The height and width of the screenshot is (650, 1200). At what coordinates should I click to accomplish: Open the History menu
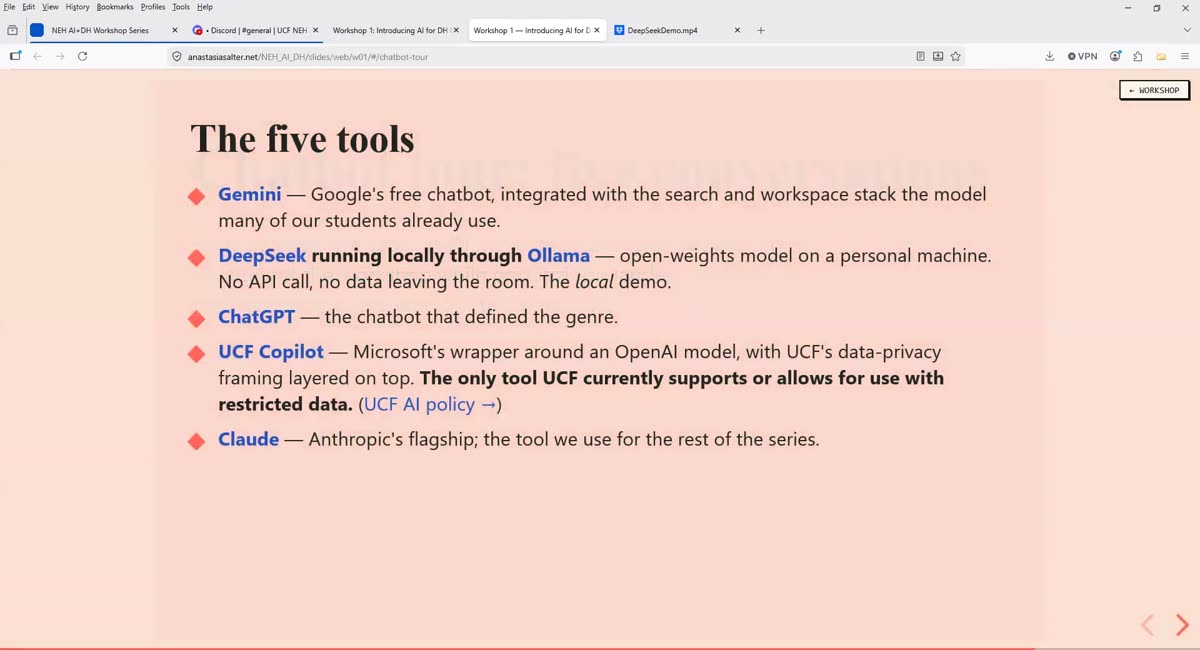click(x=77, y=7)
